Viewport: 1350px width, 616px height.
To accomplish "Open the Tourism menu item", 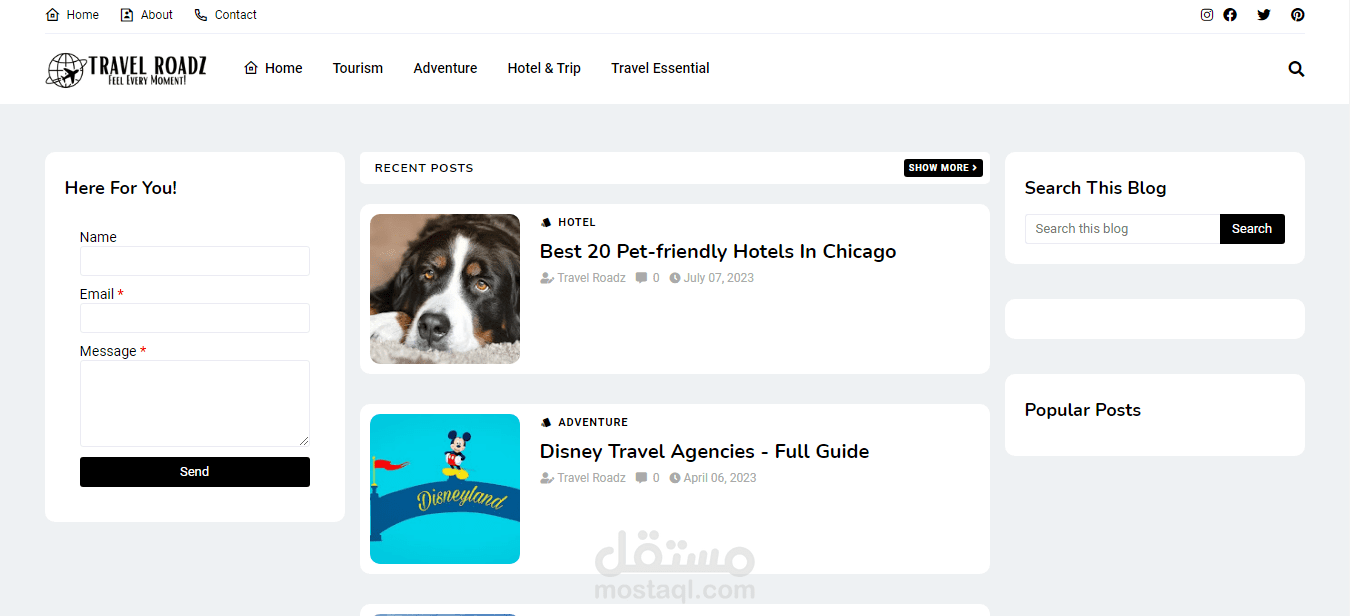I will coord(358,68).
